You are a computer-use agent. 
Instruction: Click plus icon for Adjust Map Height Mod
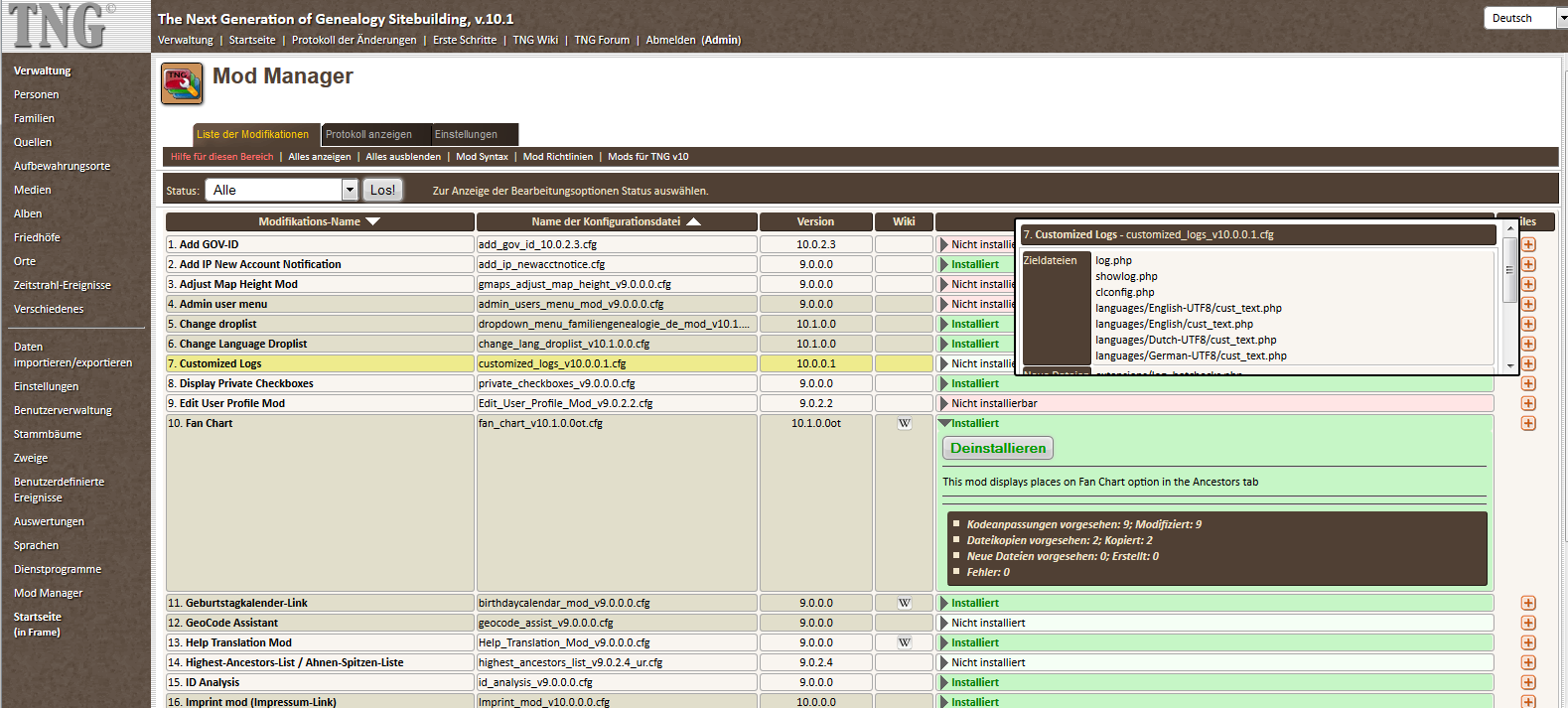(1528, 284)
